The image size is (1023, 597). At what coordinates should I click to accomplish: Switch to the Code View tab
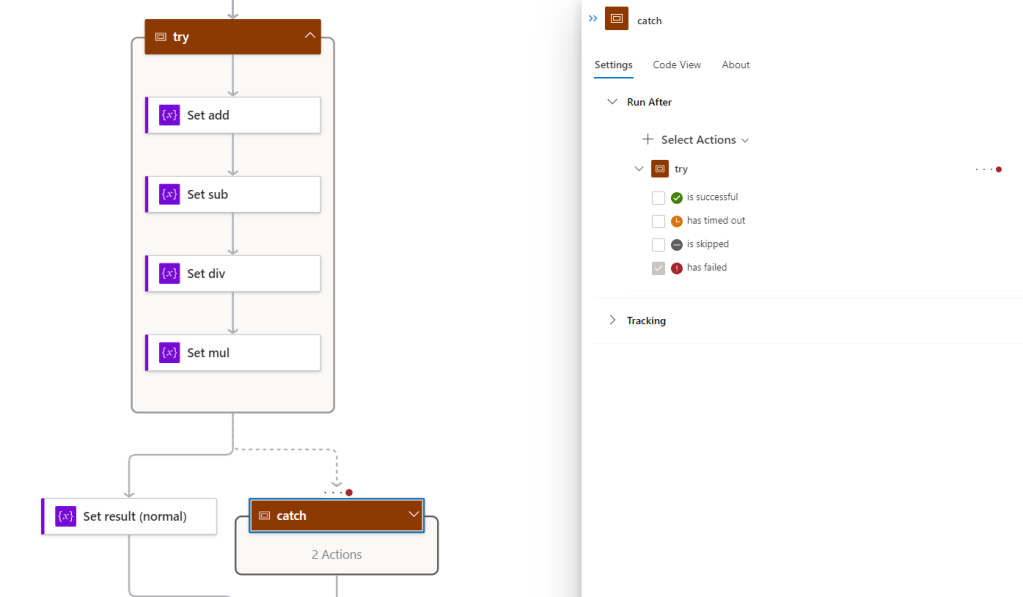tap(677, 65)
